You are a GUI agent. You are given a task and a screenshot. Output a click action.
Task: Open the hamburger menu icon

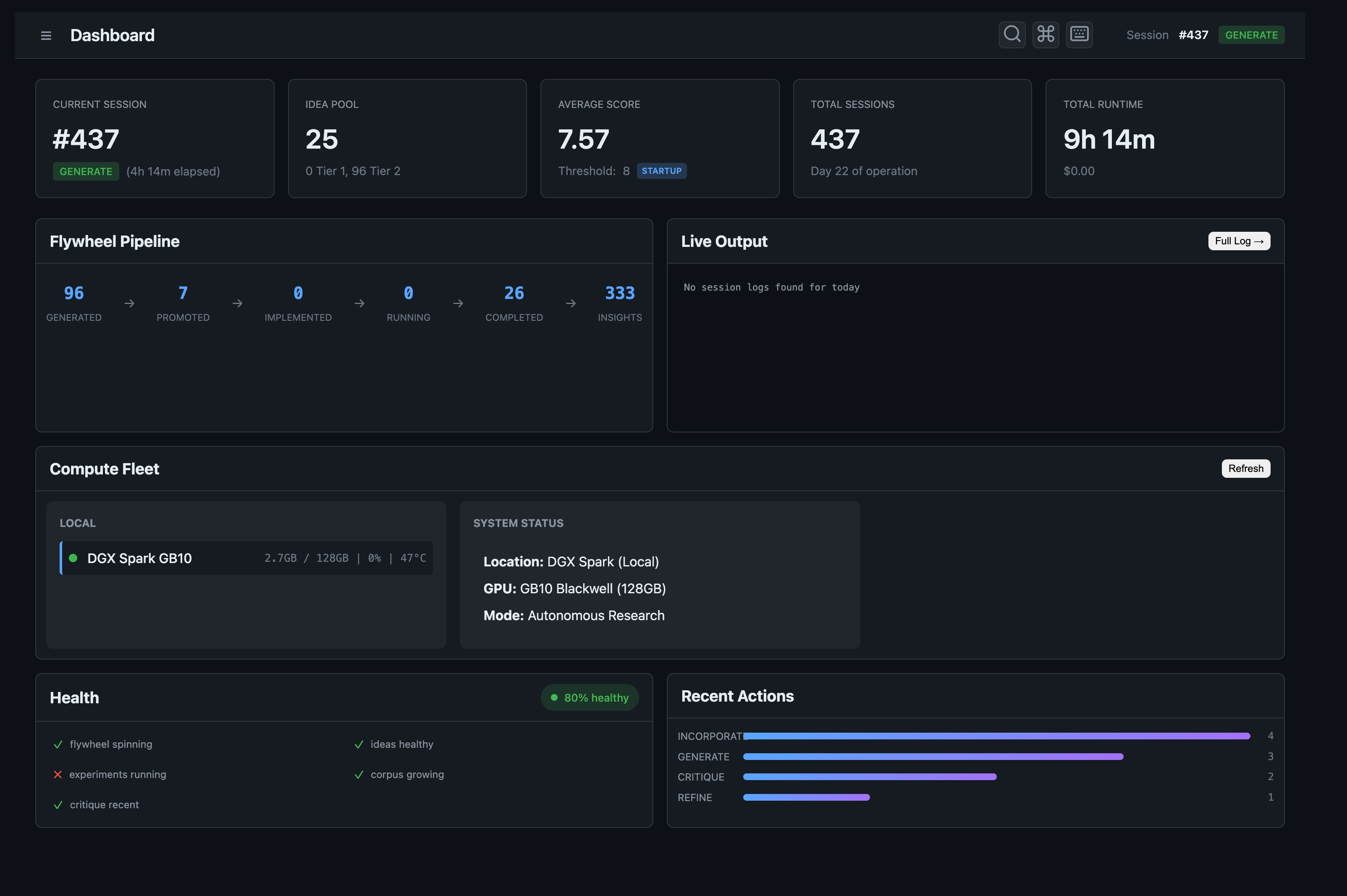click(x=46, y=35)
